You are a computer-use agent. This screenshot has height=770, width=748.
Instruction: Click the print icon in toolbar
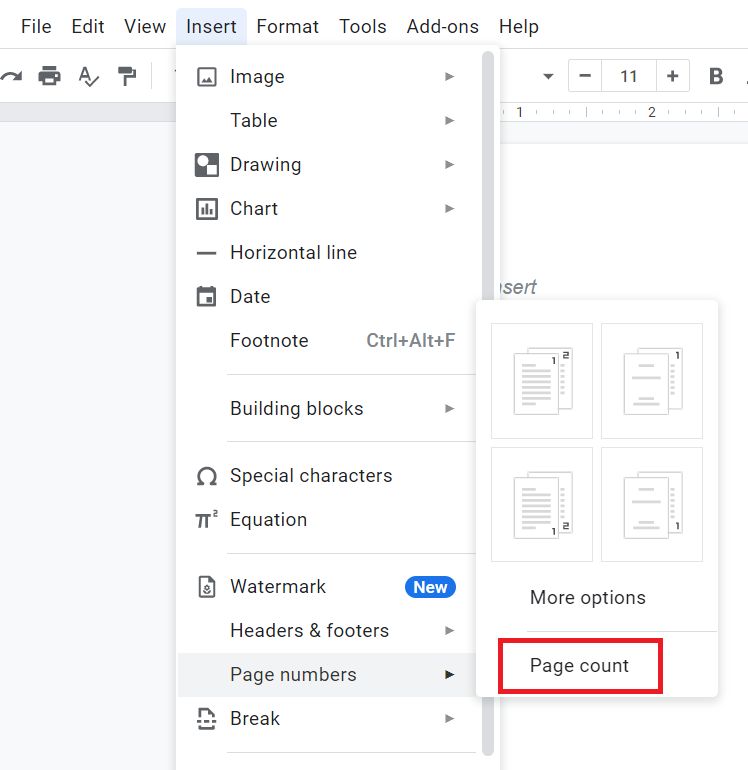click(x=50, y=76)
